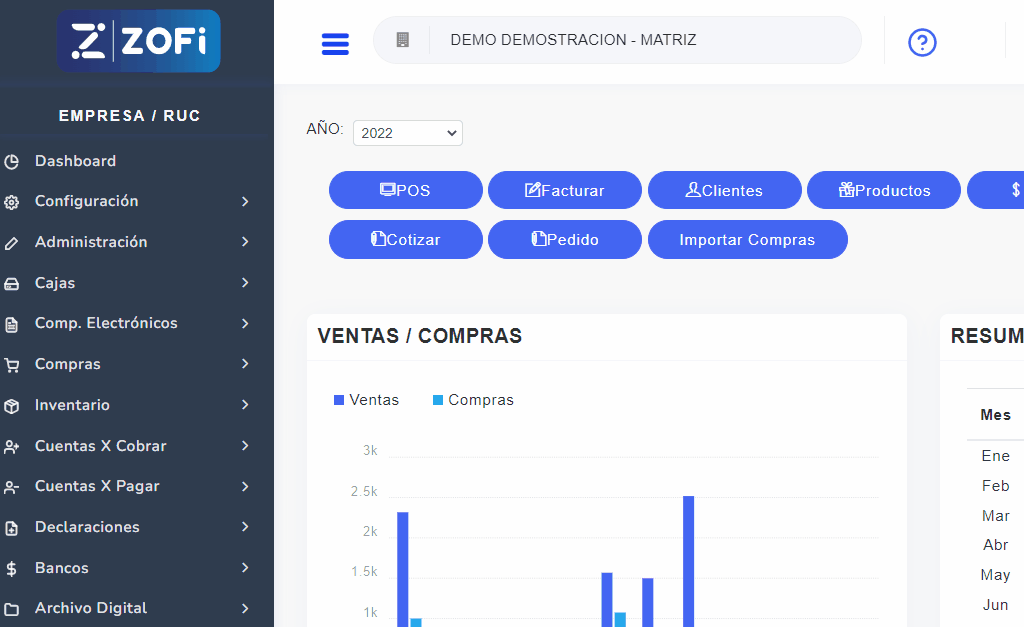Expand the Cajas submenu chevron
This screenshot has height=627, width=1024.
[245, 283]
